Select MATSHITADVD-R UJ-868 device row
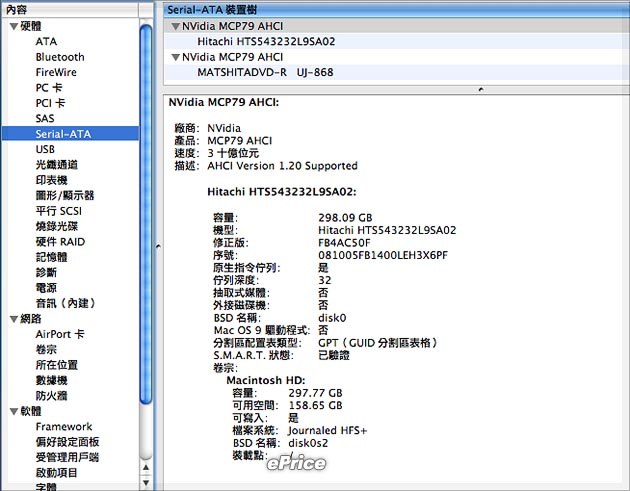This screenshot has height=491, width=630. click(397, 73)
